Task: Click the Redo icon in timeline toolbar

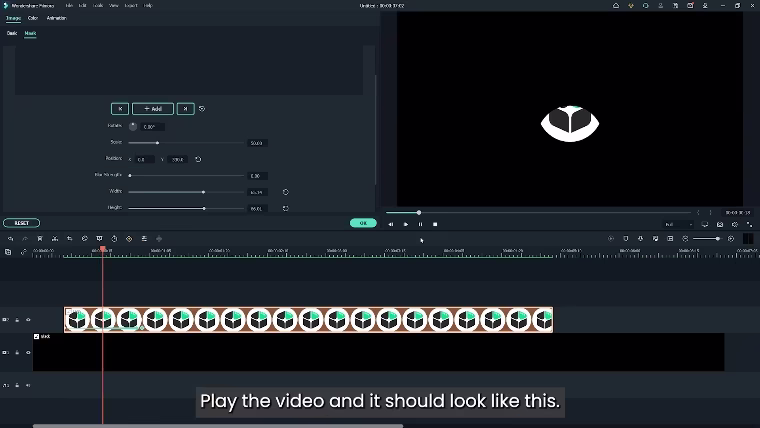Action: [25, 238]
